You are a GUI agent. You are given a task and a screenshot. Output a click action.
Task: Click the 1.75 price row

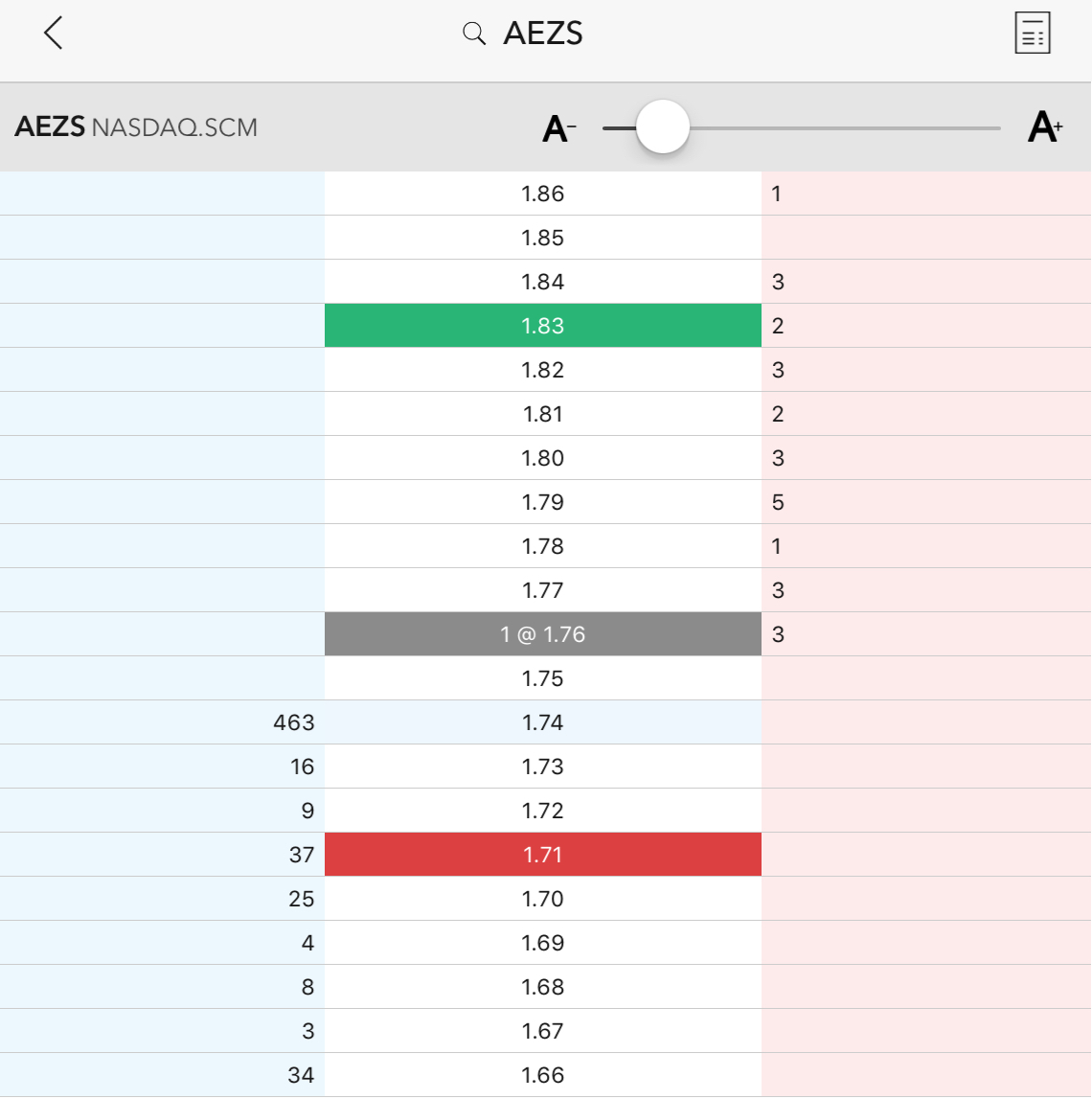(543, 677)
